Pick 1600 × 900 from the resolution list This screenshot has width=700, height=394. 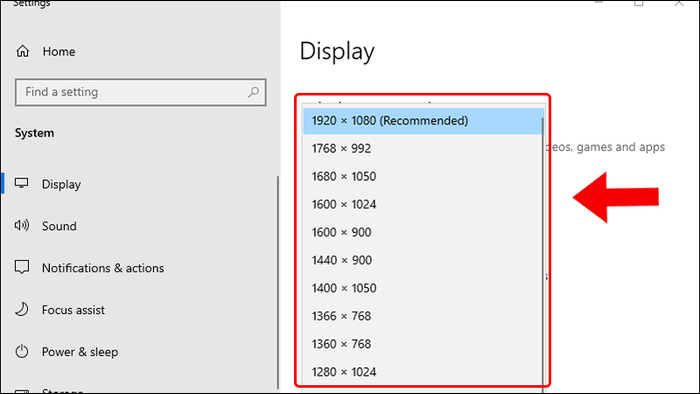coord(422,232)
